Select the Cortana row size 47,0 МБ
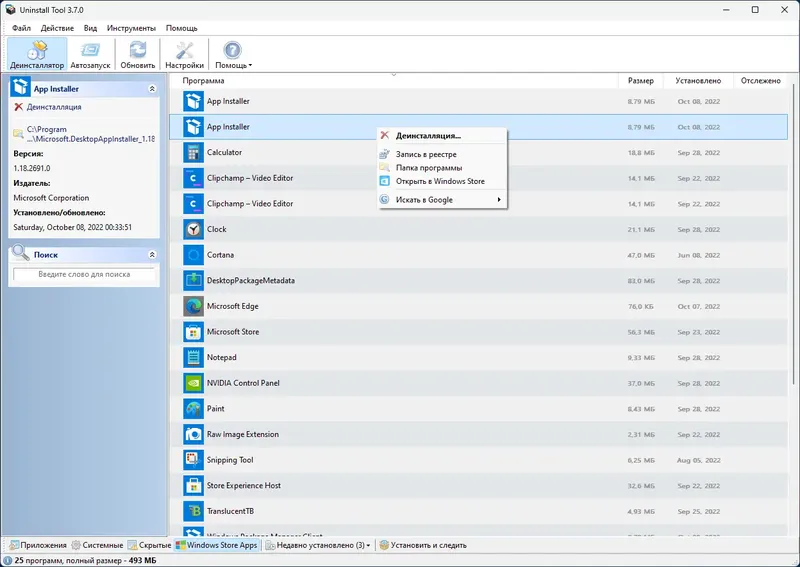Image resolution: width=800 pixels, height=567 pixels. (x=641, y=255)
